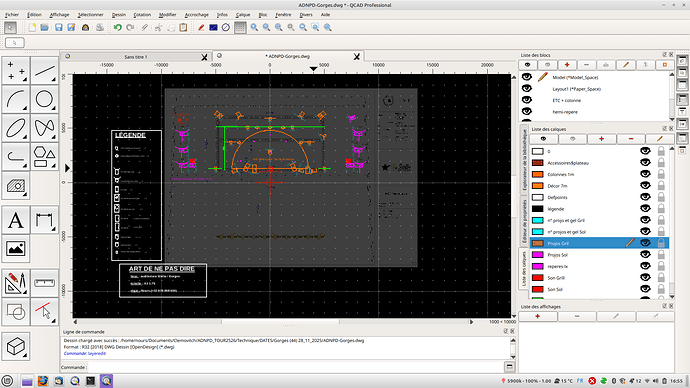Pick the Ellipse drawing tool
The width and height of the screenshot is (690, 388).
[15, 128]
